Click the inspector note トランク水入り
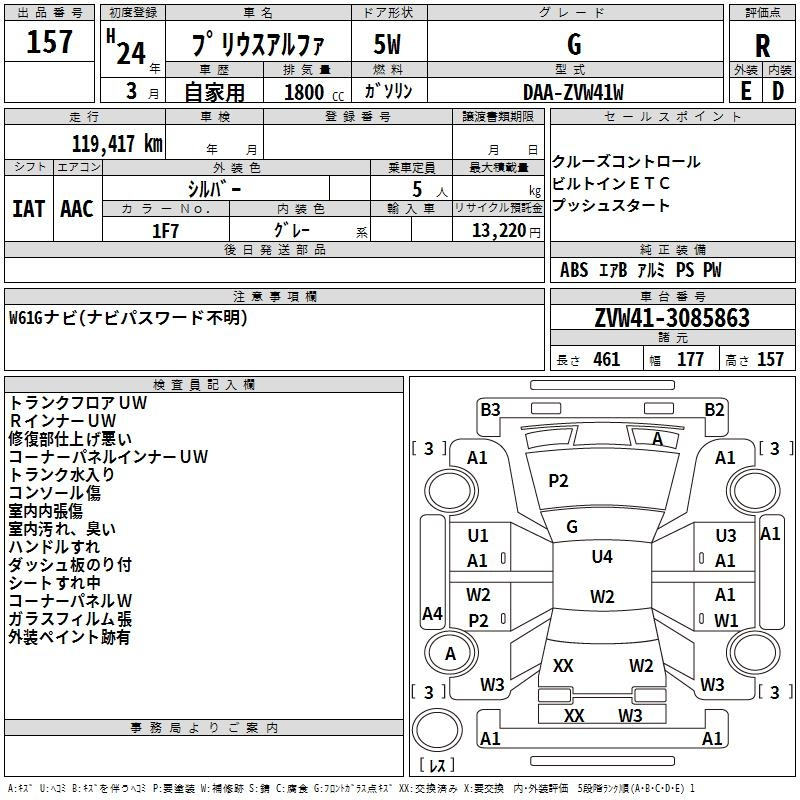This screenshot has height=800, width=800. click(62, 474)
